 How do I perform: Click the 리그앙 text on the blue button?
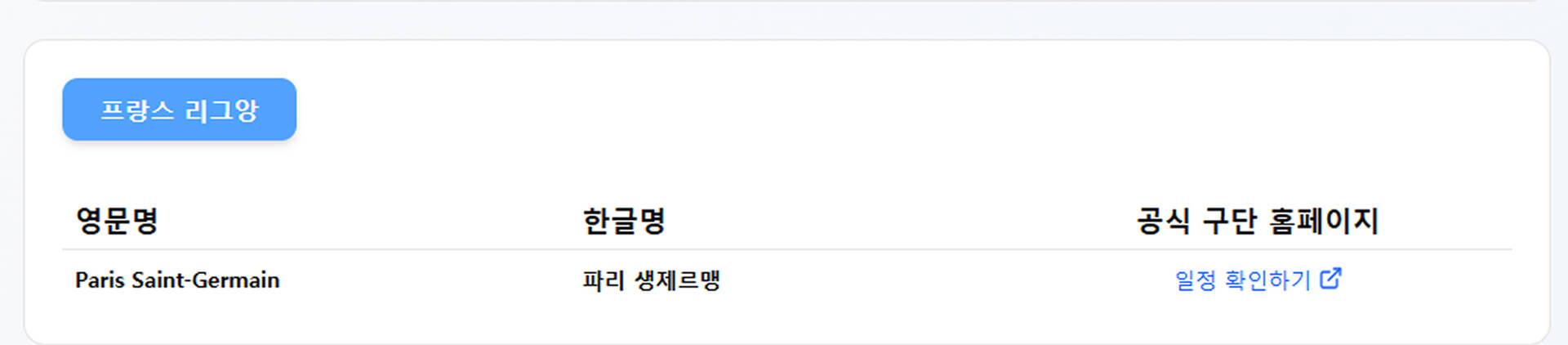pyautogui.click(x=221, y=110)
